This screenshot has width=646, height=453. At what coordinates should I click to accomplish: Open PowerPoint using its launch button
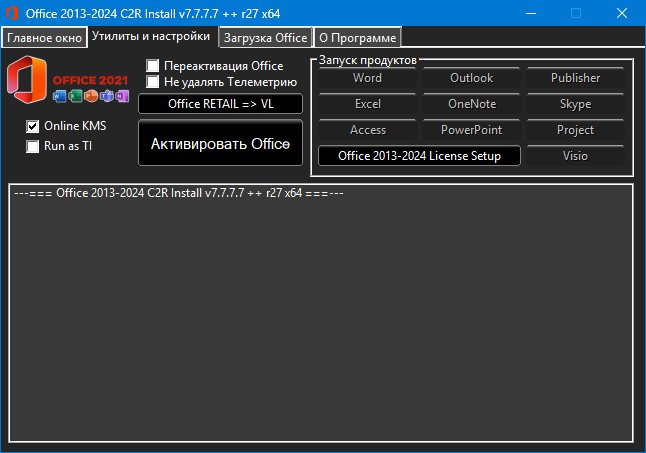471,130
